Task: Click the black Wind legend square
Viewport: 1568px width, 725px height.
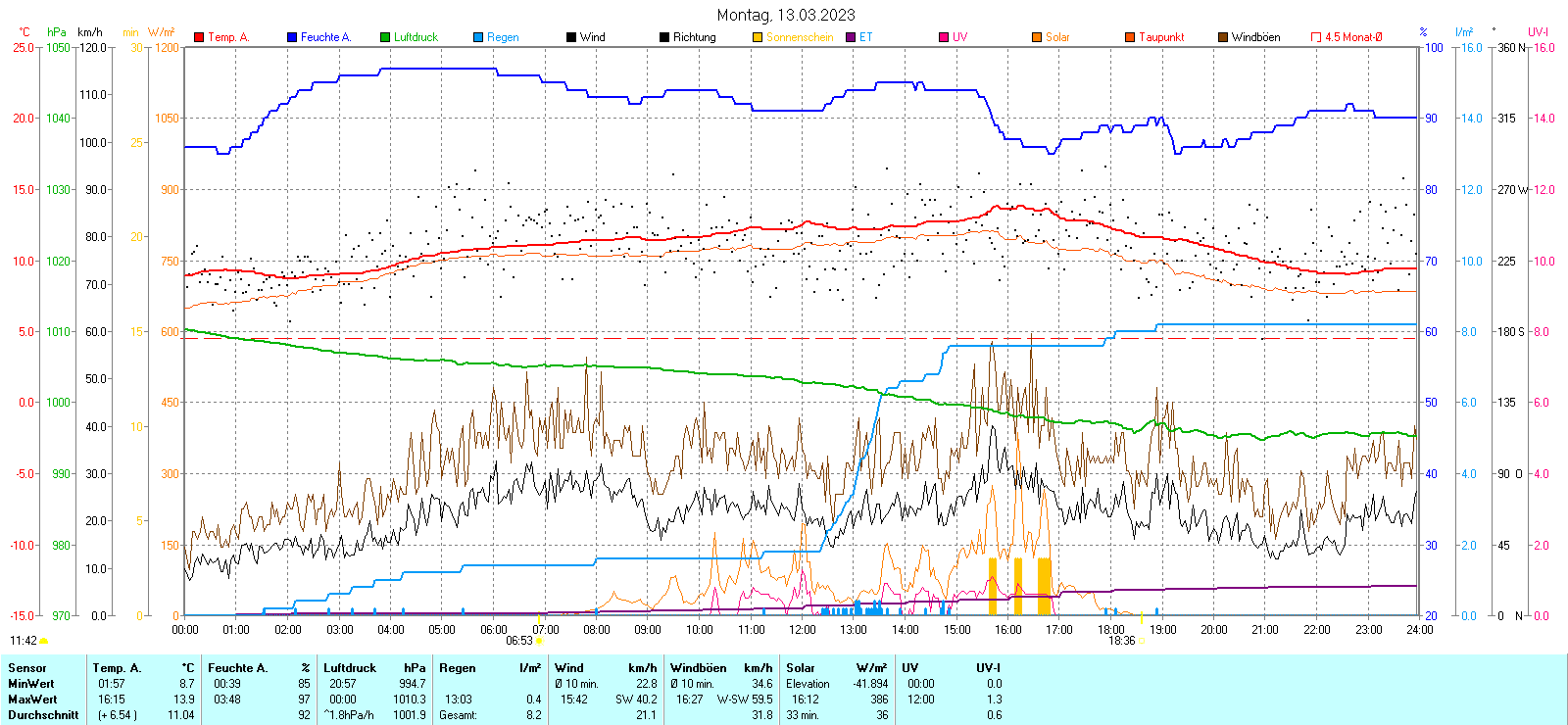Action: pyautogui.click(x=571, y=37)
